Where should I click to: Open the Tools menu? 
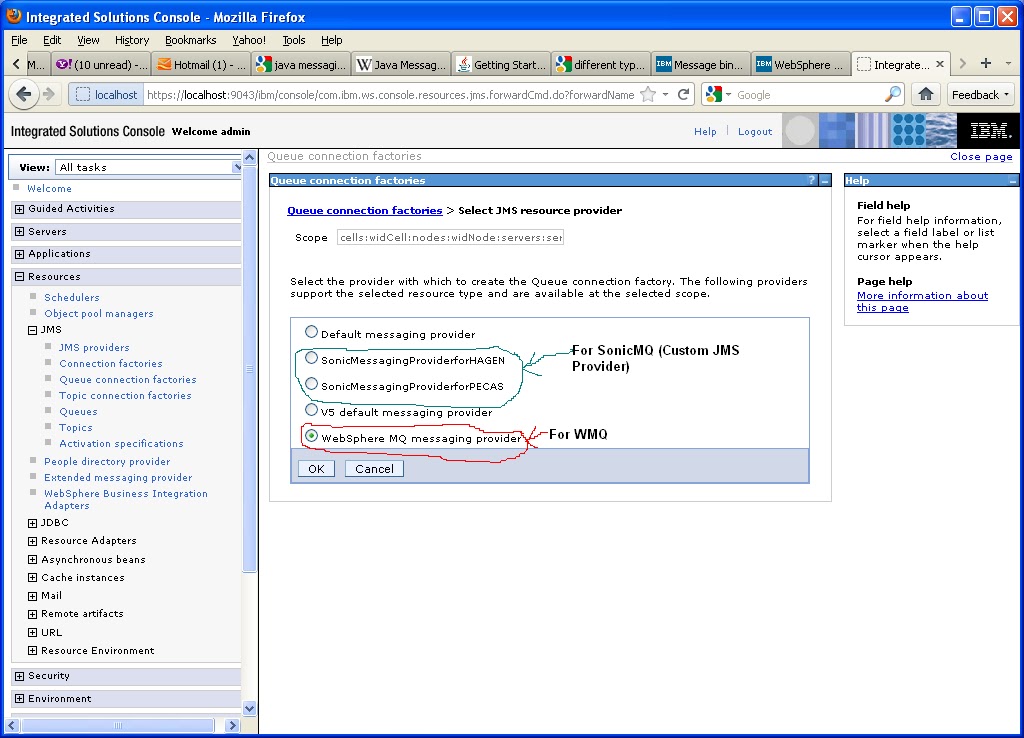[293, 40]
